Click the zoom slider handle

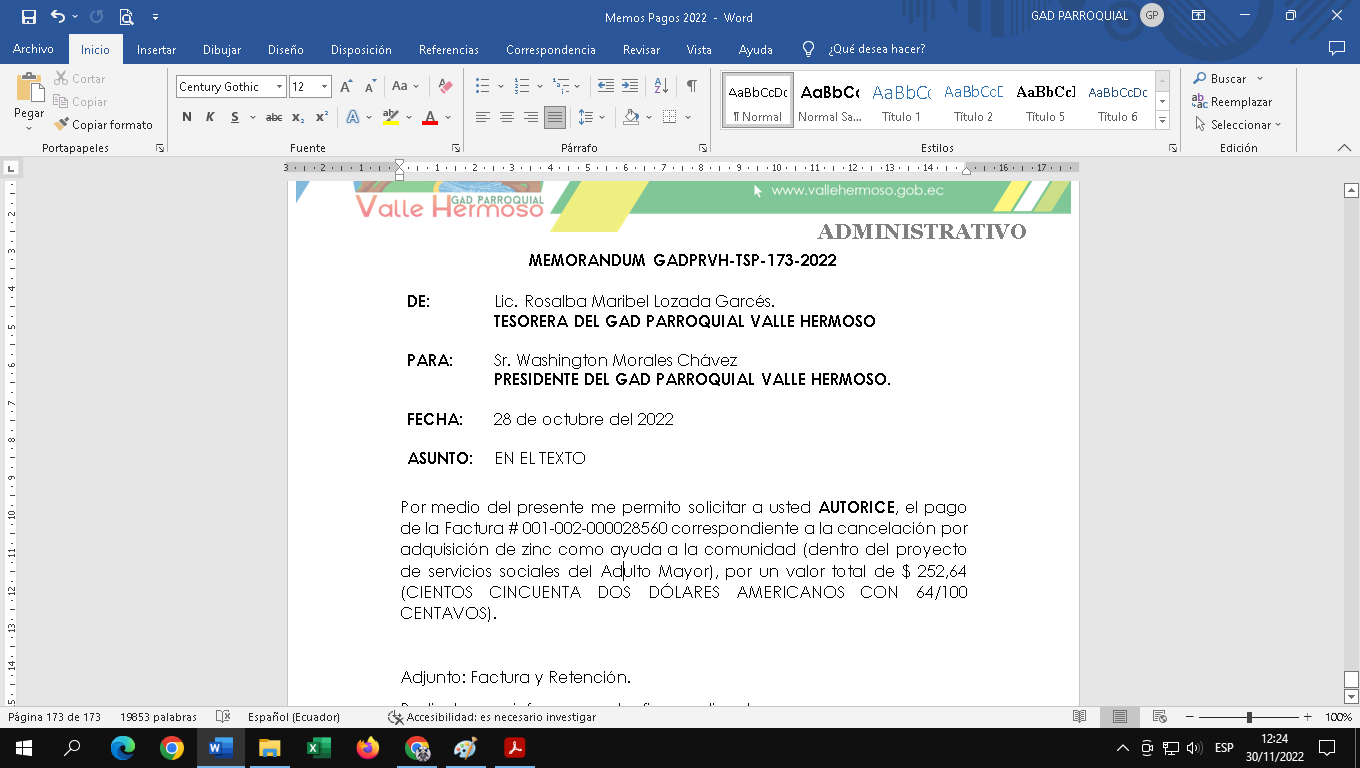(x=1249, y=717)
